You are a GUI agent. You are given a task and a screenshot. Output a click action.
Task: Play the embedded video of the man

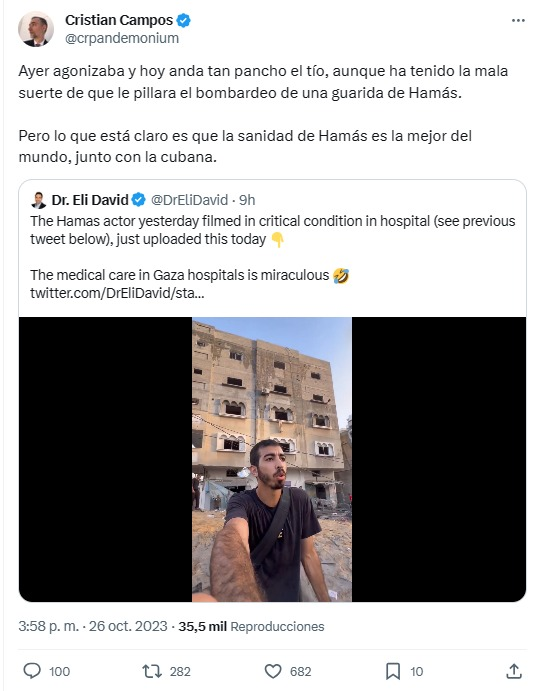[x=272, y=459]
